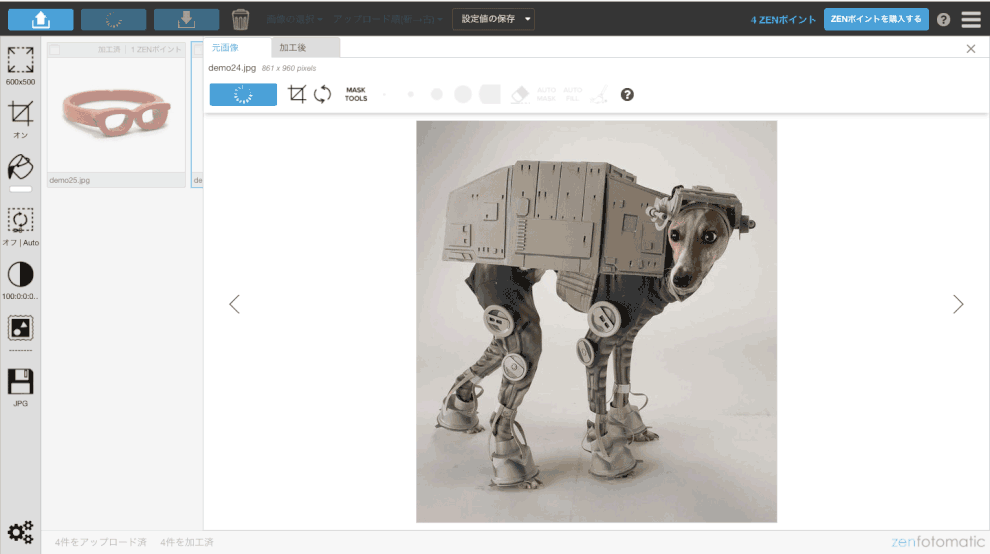Screen dimensions: 990x554
Task: Select the editor crop tool icon
Action: pos(297,94)
